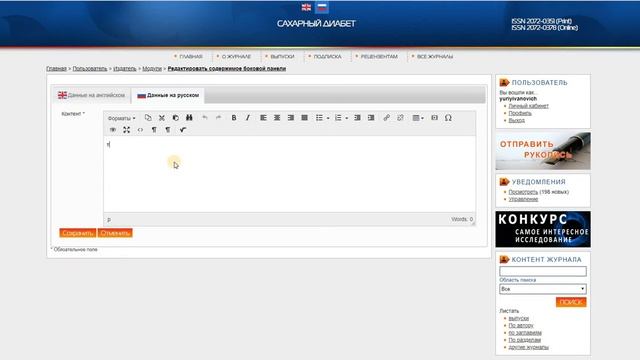Open ВСЕ ЖУРНАЛЫ menu item
This screenshot has width=640, height=360.
pyautogui.click(x=435, y=56)
